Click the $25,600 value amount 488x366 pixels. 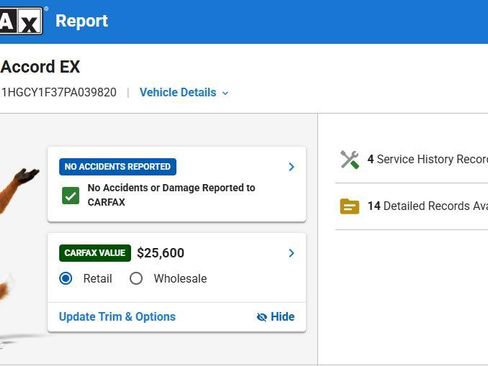(160, 253)
